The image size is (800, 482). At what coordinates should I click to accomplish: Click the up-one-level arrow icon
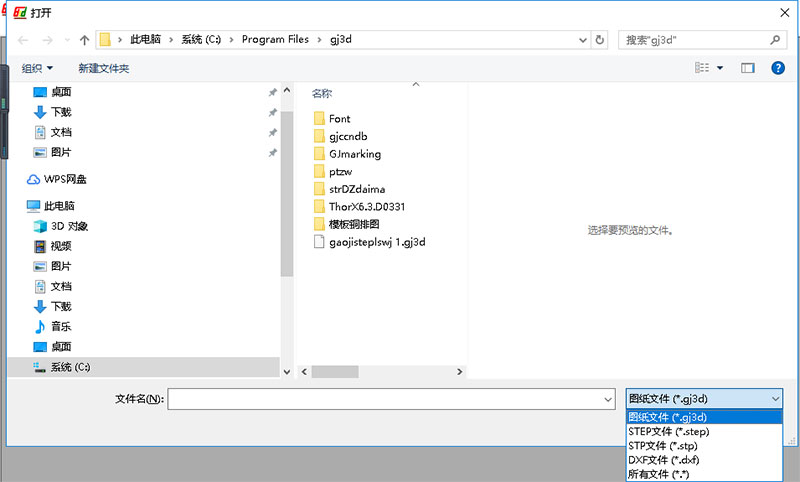84,40
